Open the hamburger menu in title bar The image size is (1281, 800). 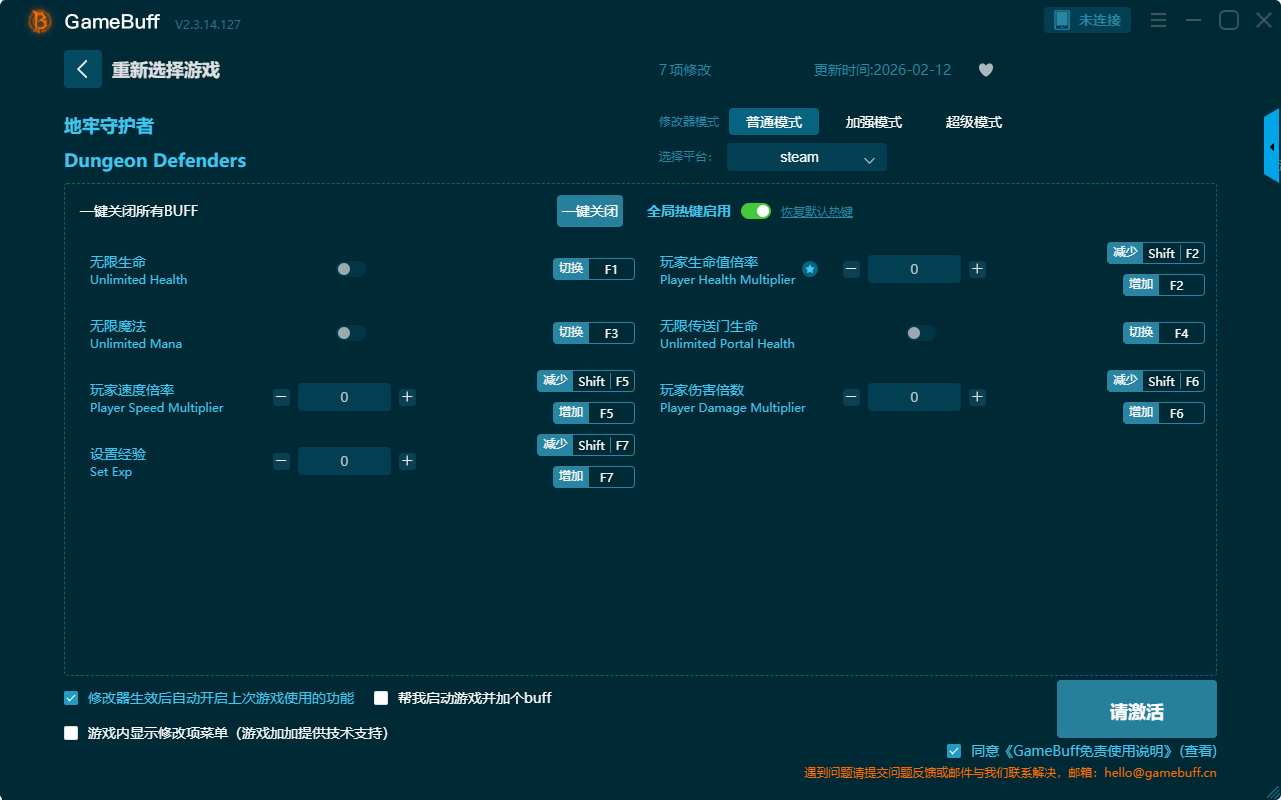coord(1158,20)
